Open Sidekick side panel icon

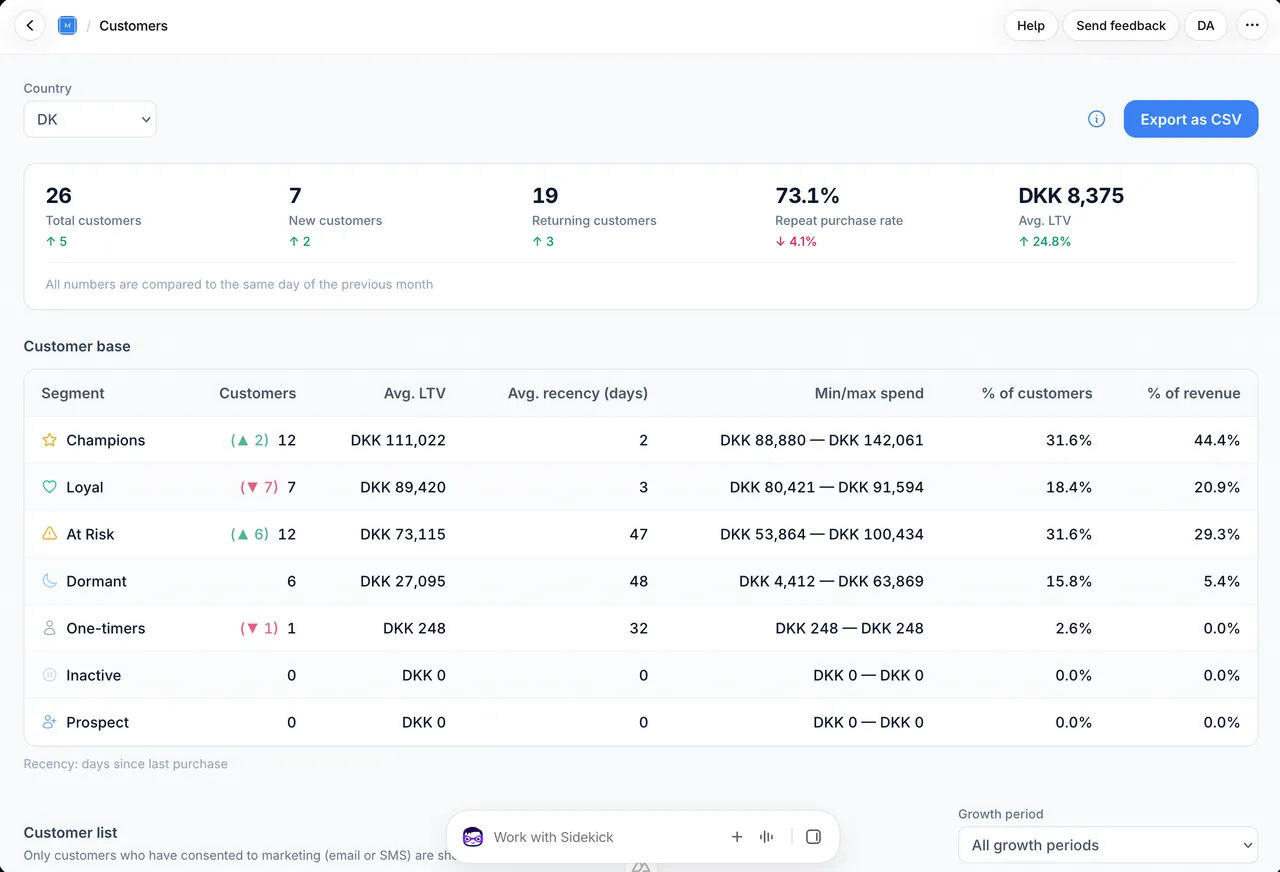(x=813, y=837)
